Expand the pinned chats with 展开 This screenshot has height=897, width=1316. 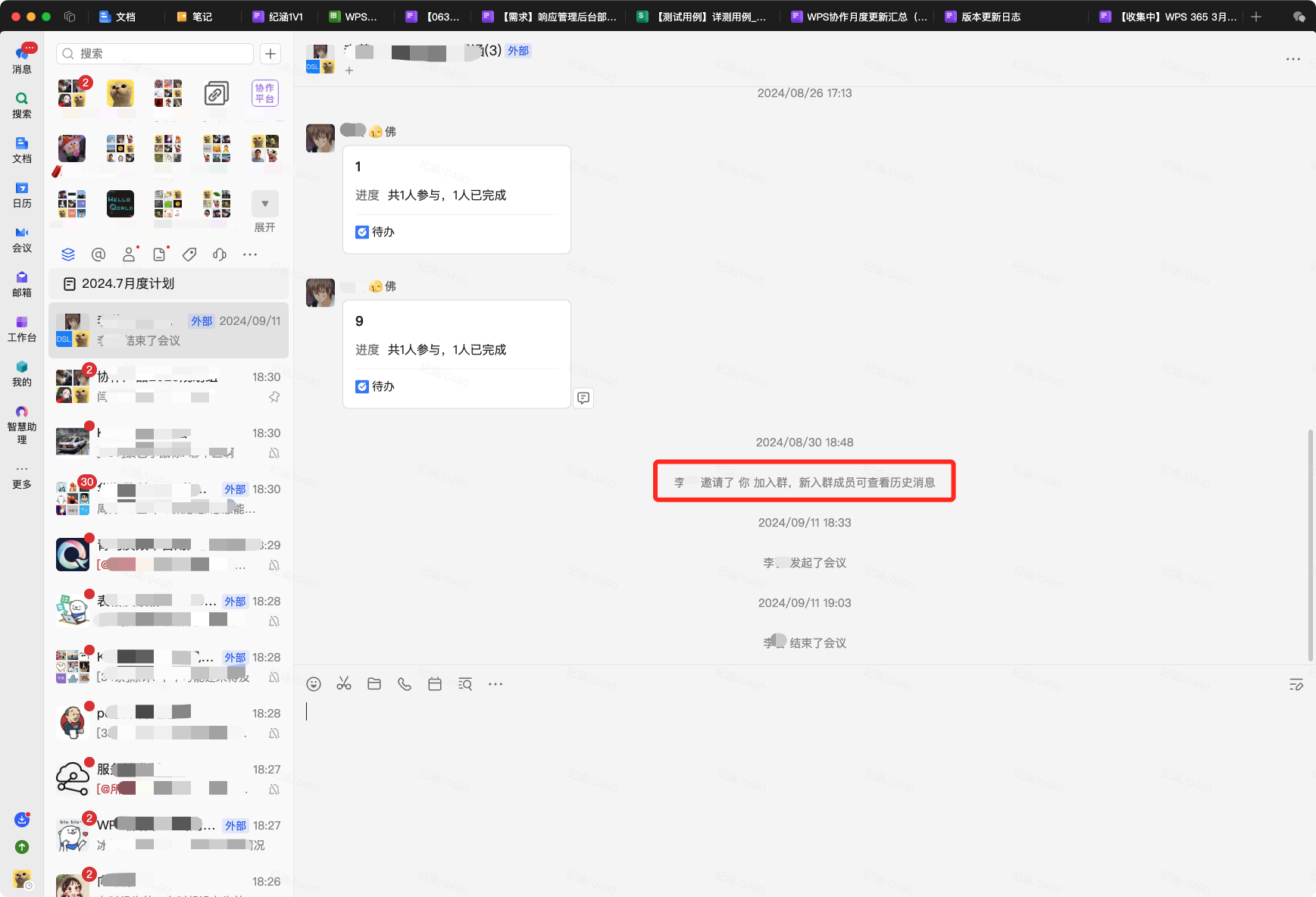(264, 211)
